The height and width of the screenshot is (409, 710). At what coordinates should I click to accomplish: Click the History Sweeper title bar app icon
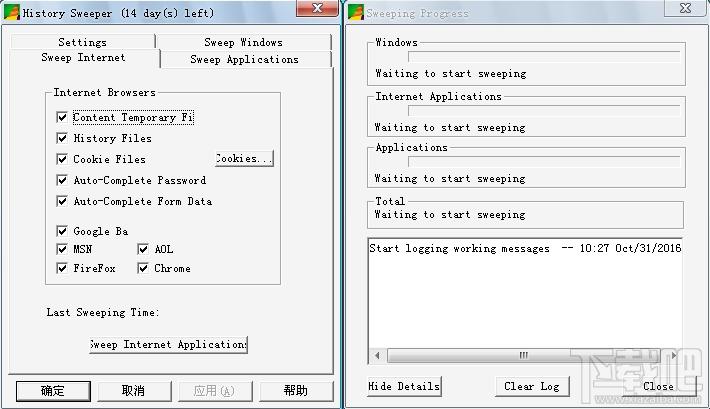[12, 12]
